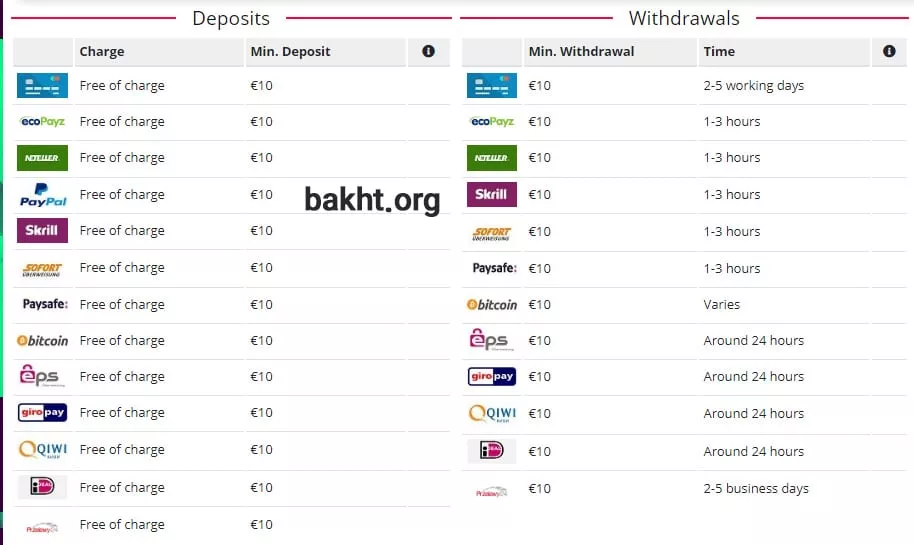Image resolution: width=914 pixels, height=545 pixels.
Task: Click the bitcoin logo in Withdrawals
Action: tap(492, 304)
